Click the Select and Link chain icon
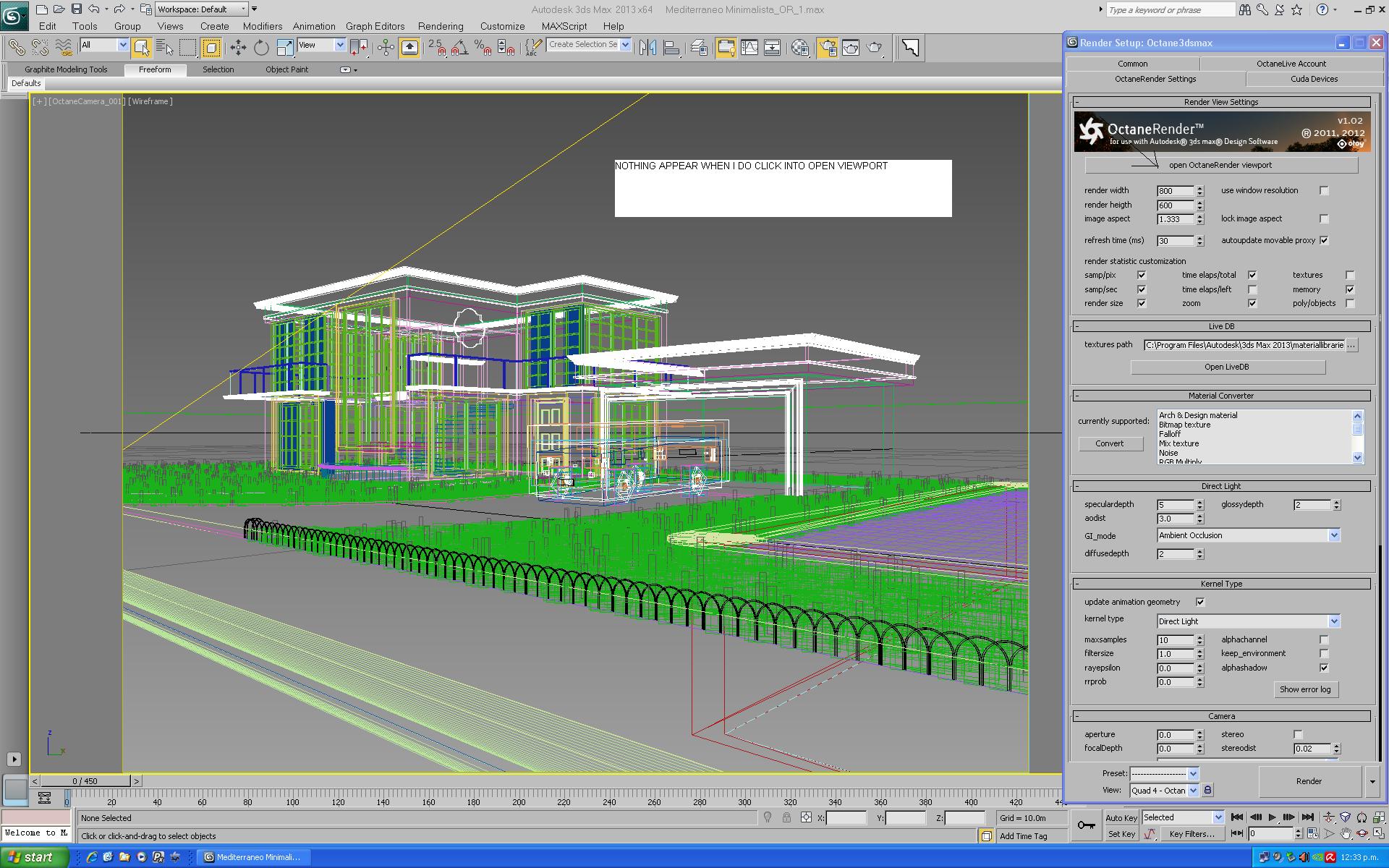This screenshot has width=1389, height=868. (x=16, y=48)
